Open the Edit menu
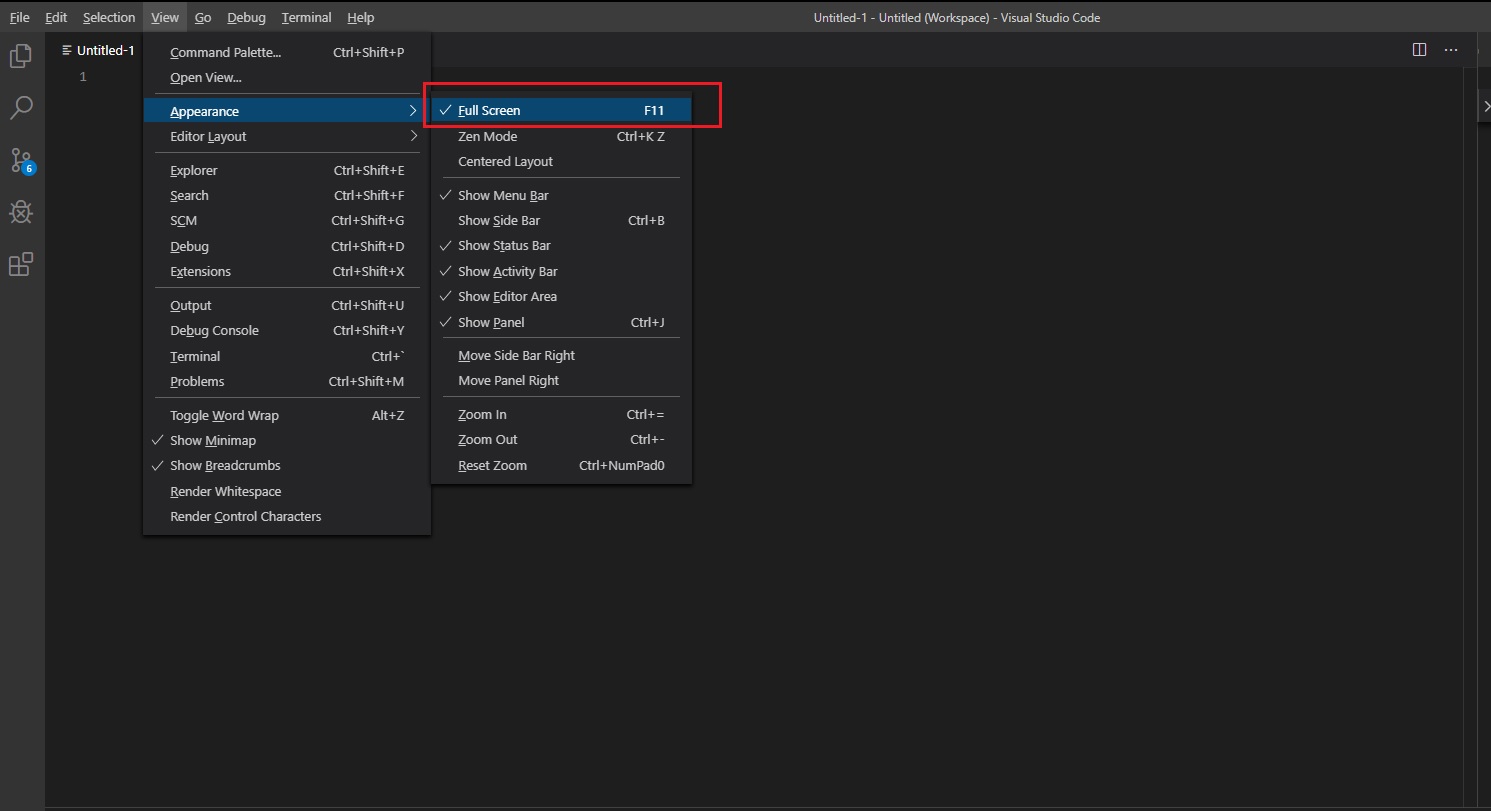 click(x=56, y=17)
